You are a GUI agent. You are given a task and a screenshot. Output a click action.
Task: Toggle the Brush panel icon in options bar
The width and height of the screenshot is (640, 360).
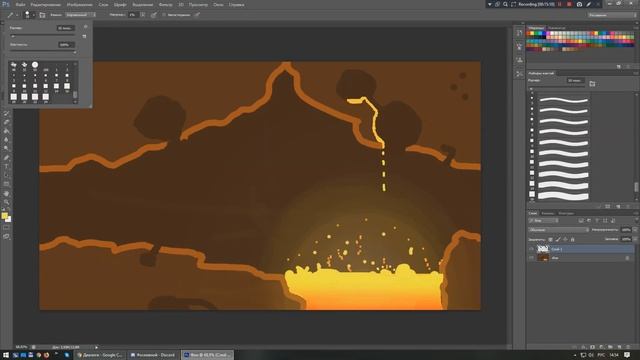[42, 15]
